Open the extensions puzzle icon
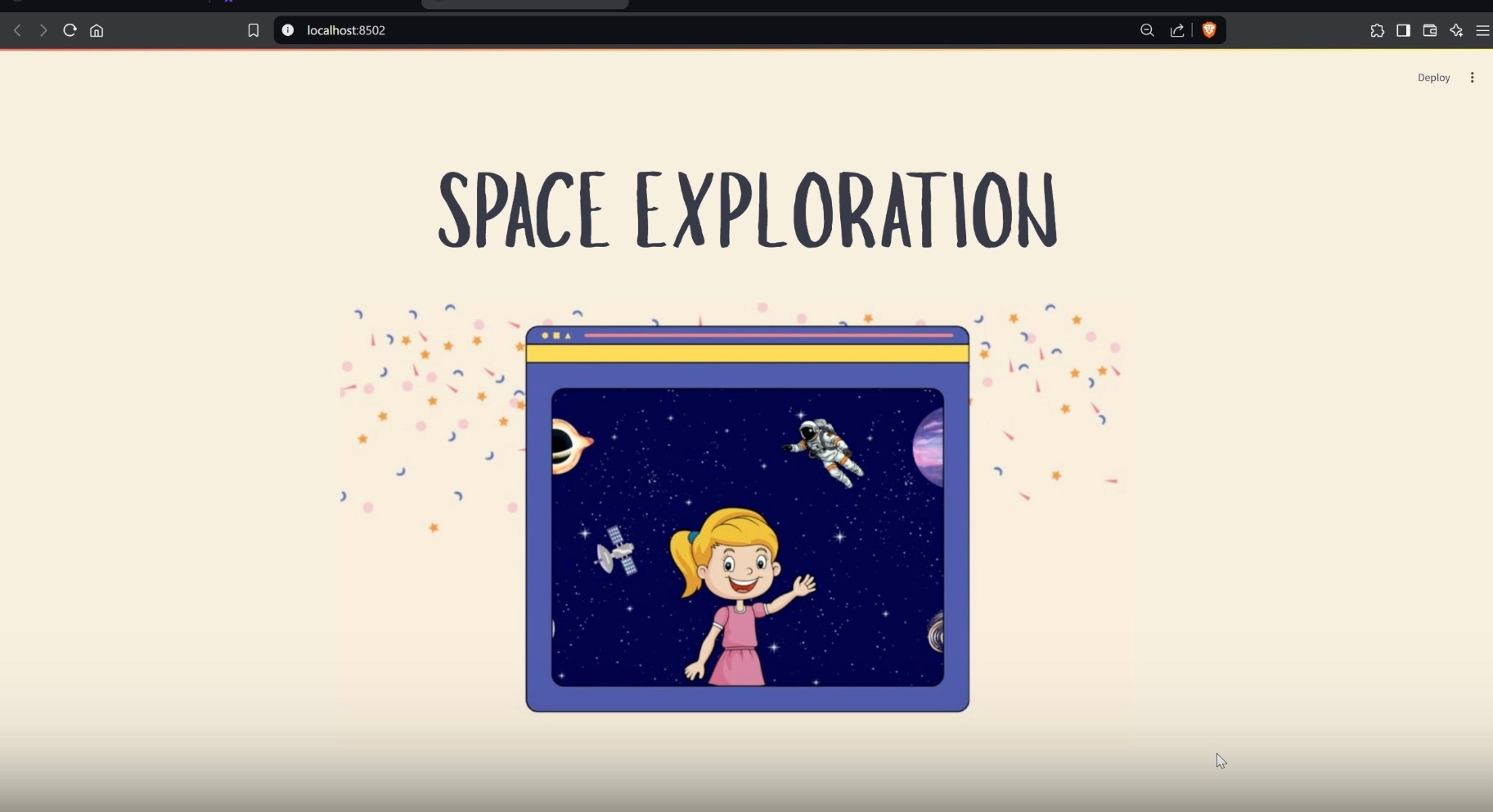Viewport: 1493px width, 812px height. coord(1377,30)
